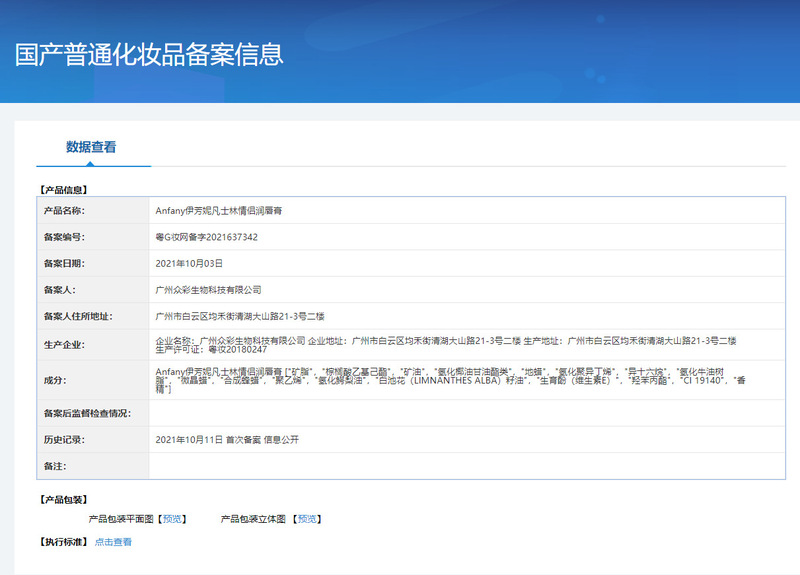Image resolution: width=800 pixels, height=575 pixels.
Task: Click the 备案人: label
Action: [60, 290]
